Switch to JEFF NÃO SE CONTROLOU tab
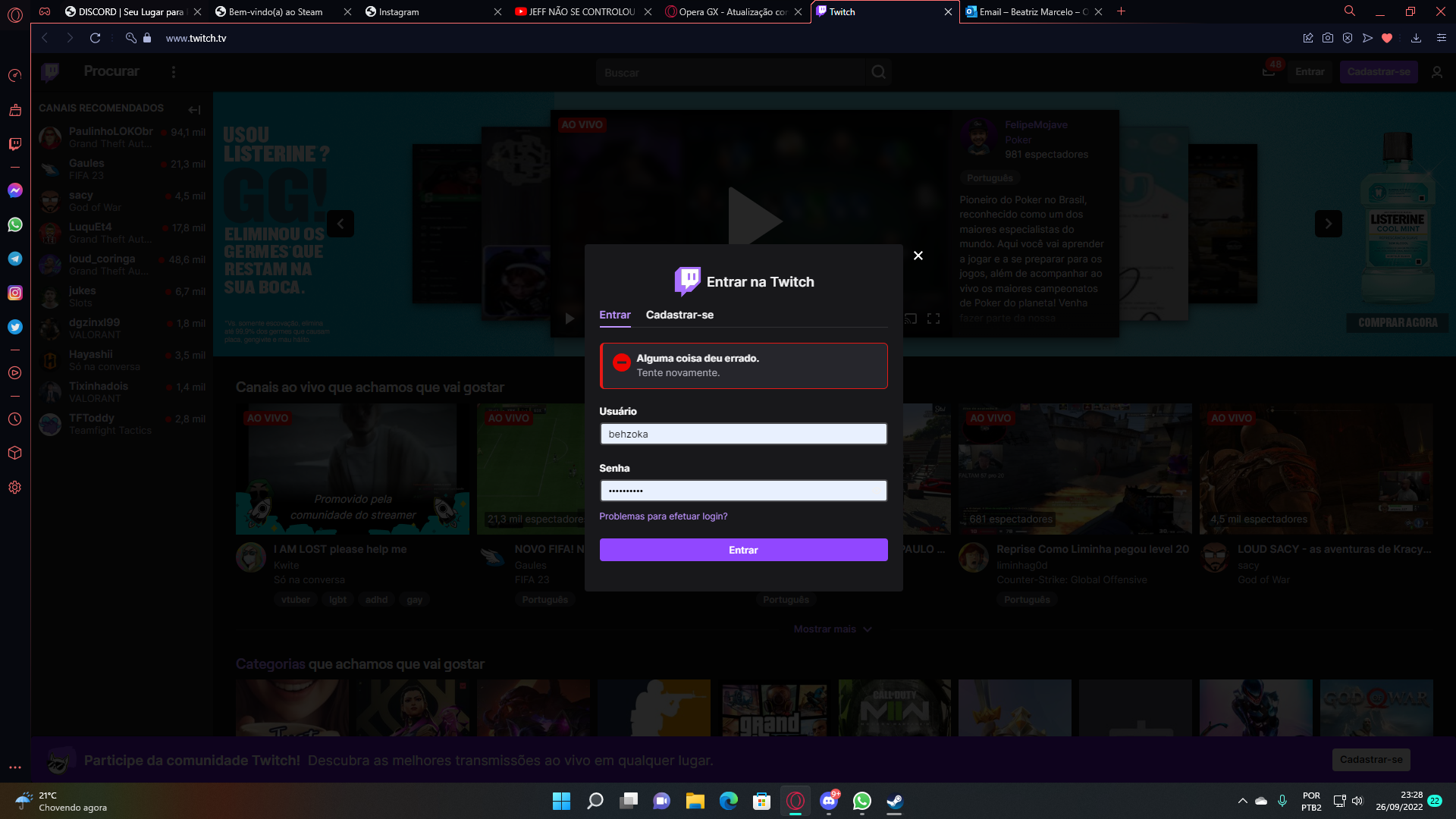Screen dimensions: 1456x819 (x=581, y=11)
